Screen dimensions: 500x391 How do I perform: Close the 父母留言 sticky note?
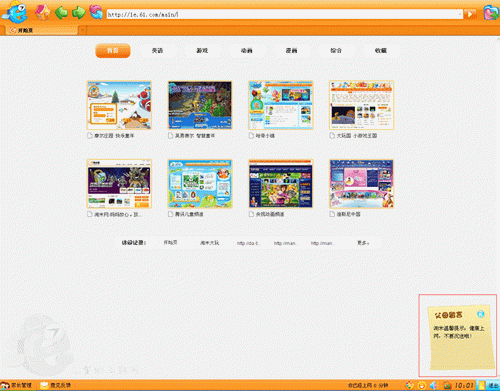pos(480,314)
